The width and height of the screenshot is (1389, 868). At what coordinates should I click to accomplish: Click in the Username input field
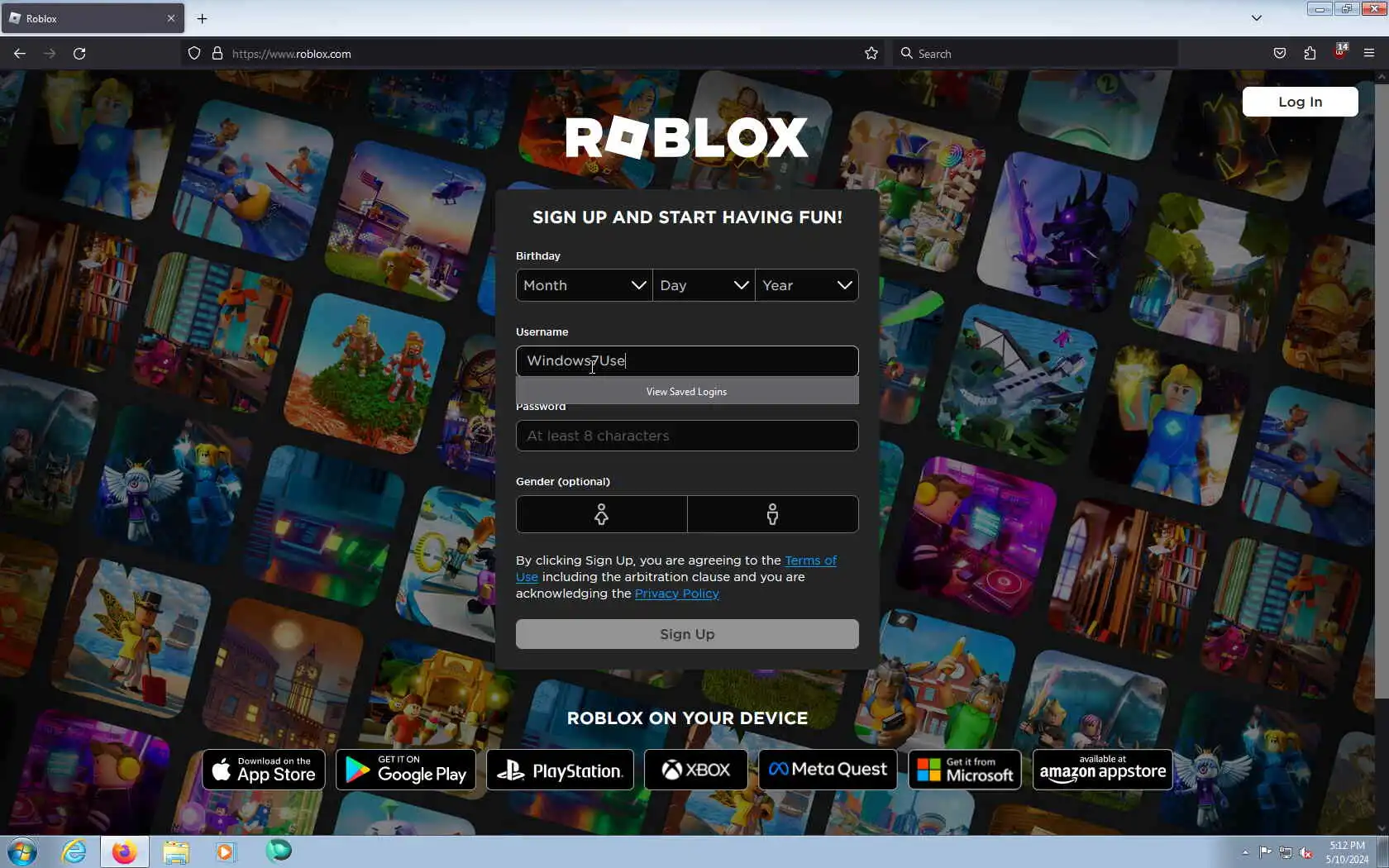[x=687, y=361]
